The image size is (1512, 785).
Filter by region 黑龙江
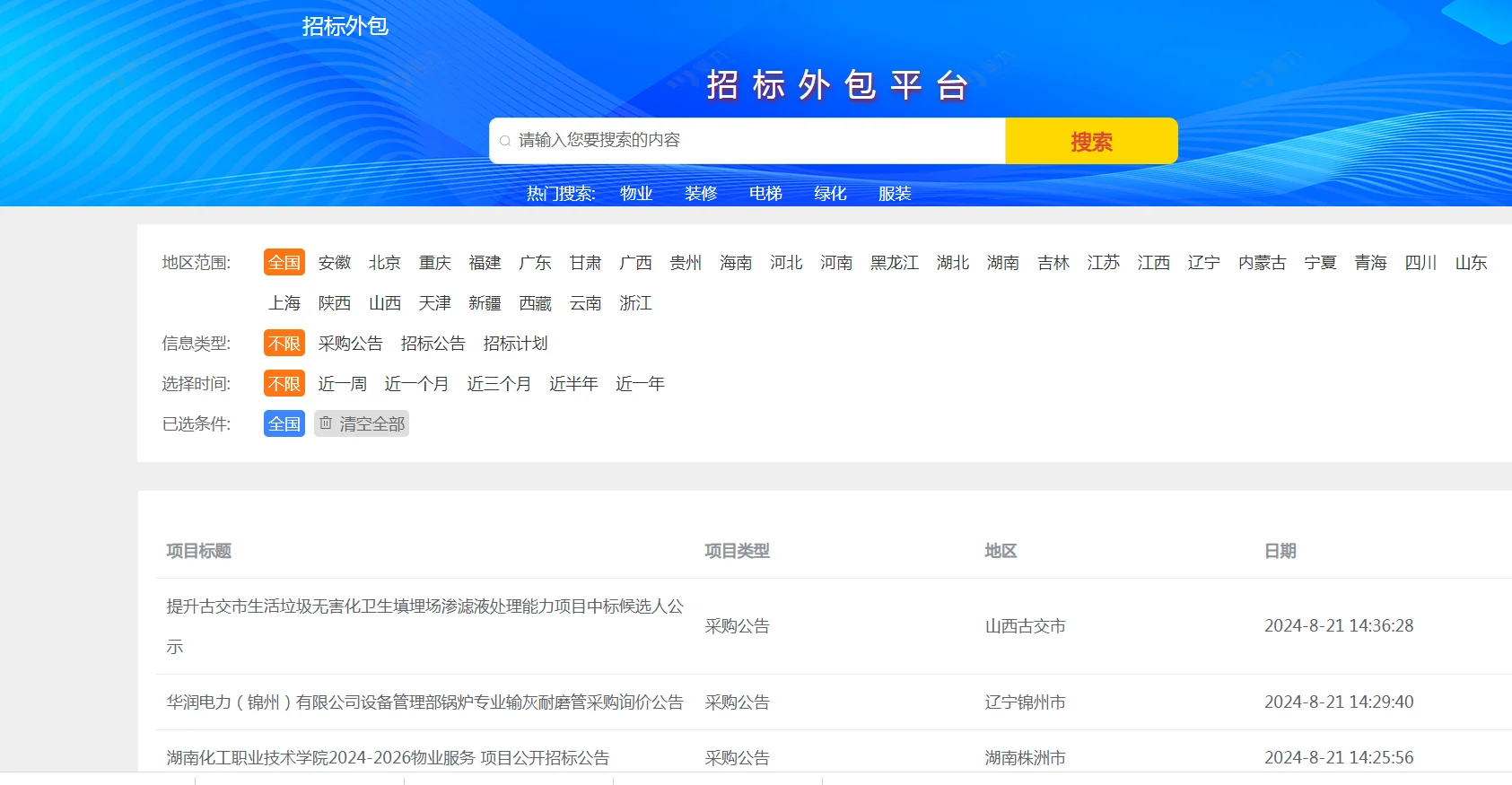tap(895, 262)
